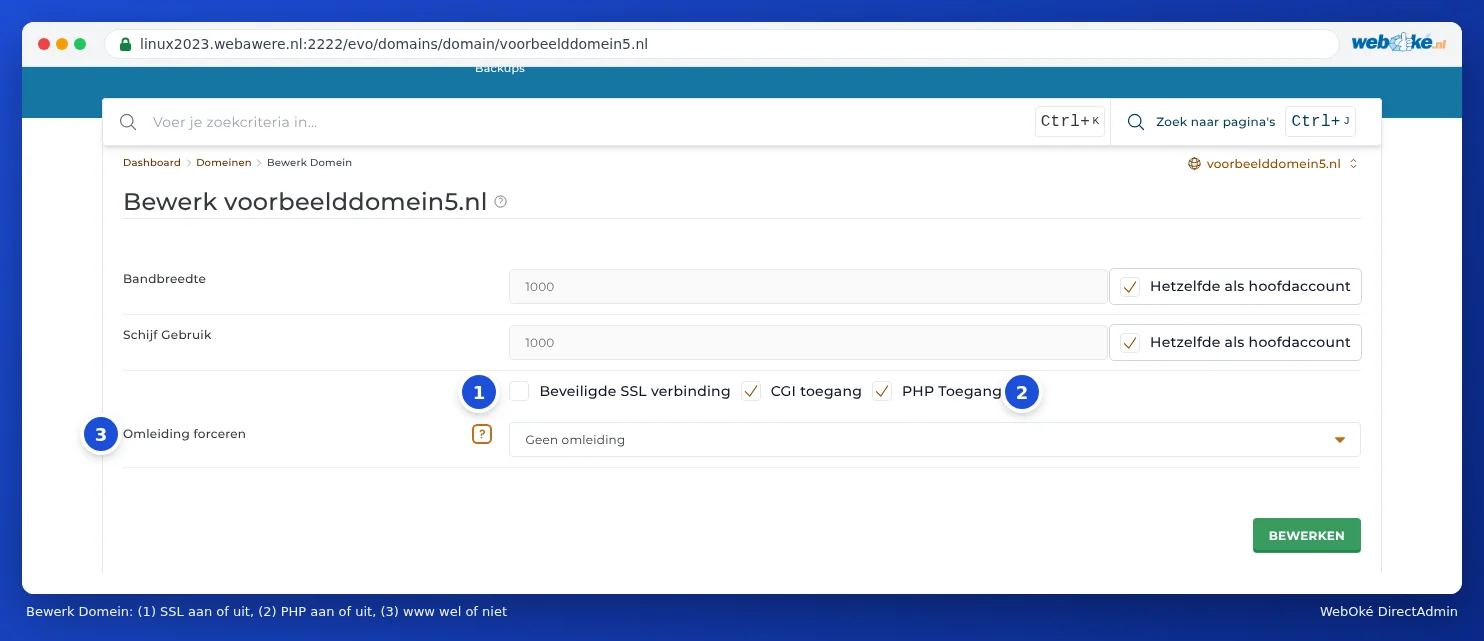The width and height of the screenshot is (1484, 641).
Task: Go to Dashboard via breadcrumb
Action: [152, 162]
